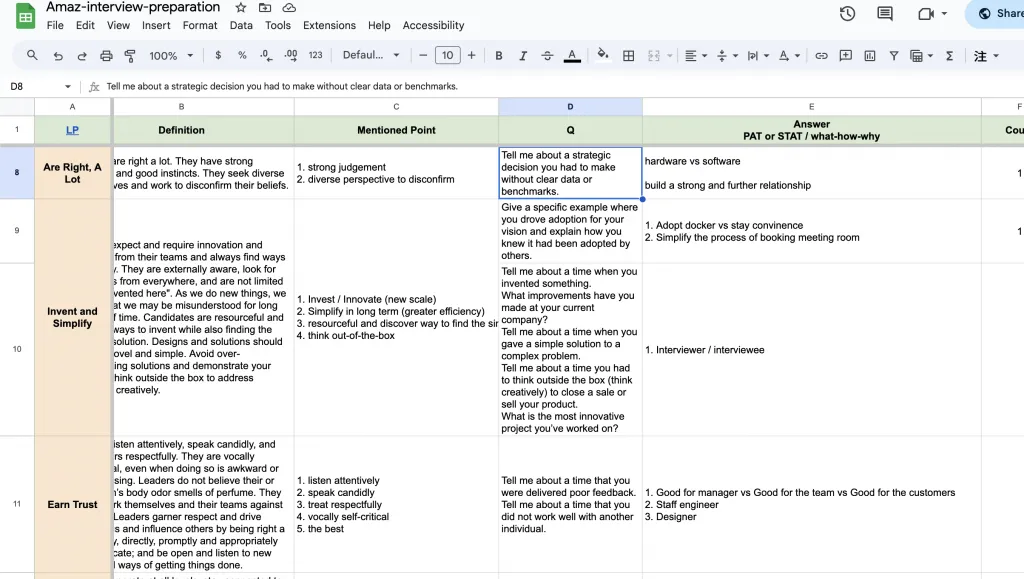Viewport: 1024px width, 579px height.
Task: Click the paint format icon
Action: tap(129, 56)
